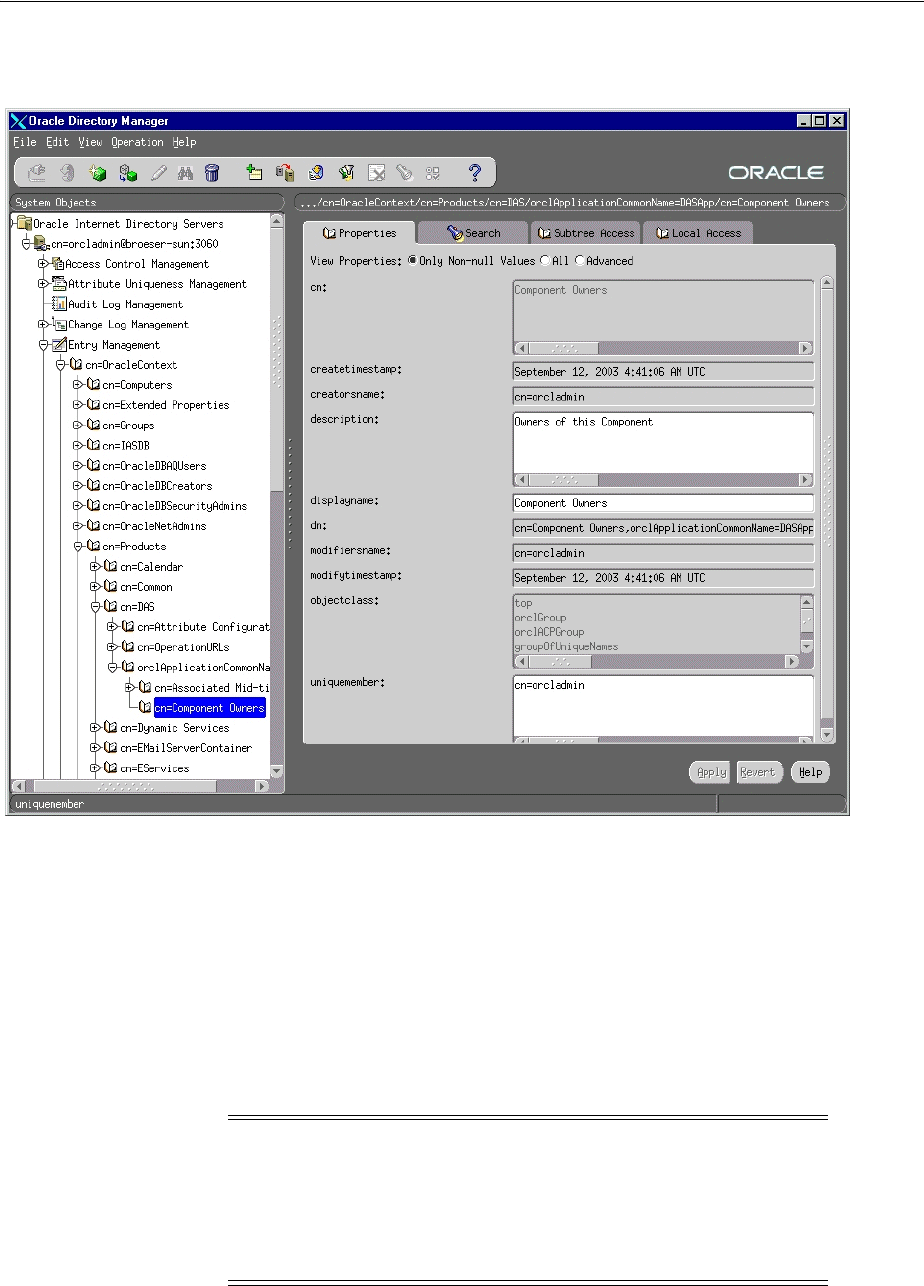The height and width of the screenshot is (1286, 924).
Task: Expand the cn=Dynamic Services node
Action: [95, 728]
